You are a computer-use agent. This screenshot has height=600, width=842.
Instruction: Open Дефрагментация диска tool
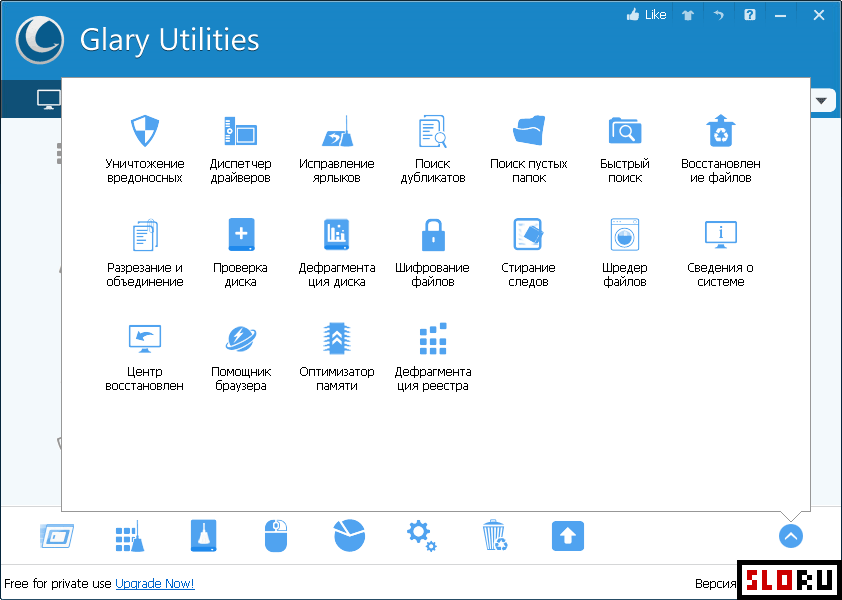(337, 252)
